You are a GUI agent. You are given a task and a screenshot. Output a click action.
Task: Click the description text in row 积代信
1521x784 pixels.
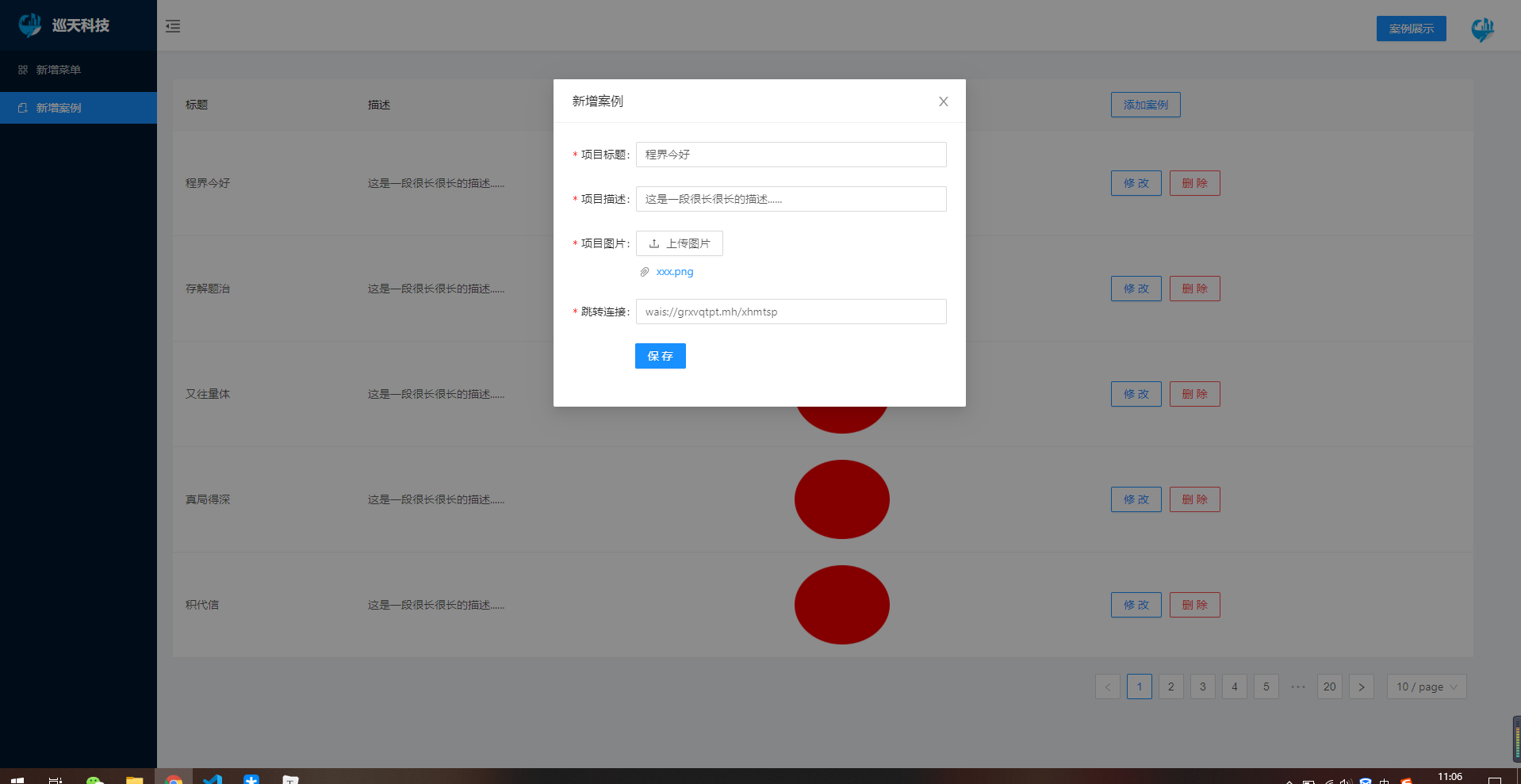[436, 605]
